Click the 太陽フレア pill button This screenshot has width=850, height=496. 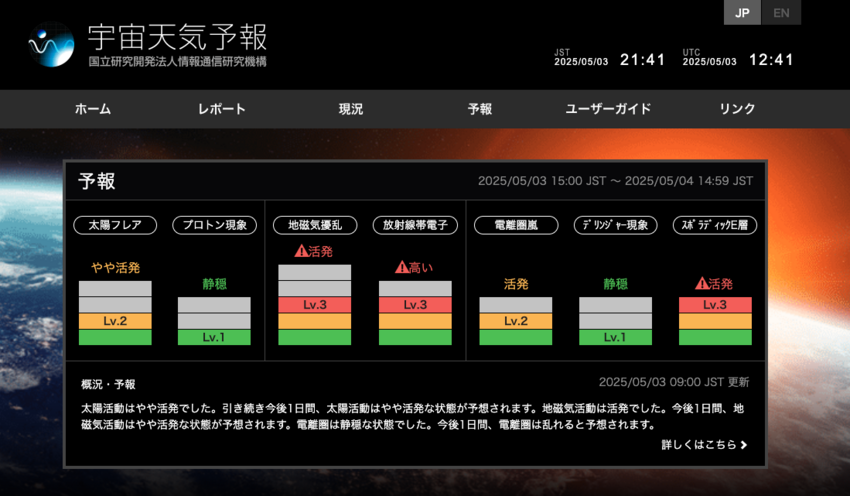point(115,225)
